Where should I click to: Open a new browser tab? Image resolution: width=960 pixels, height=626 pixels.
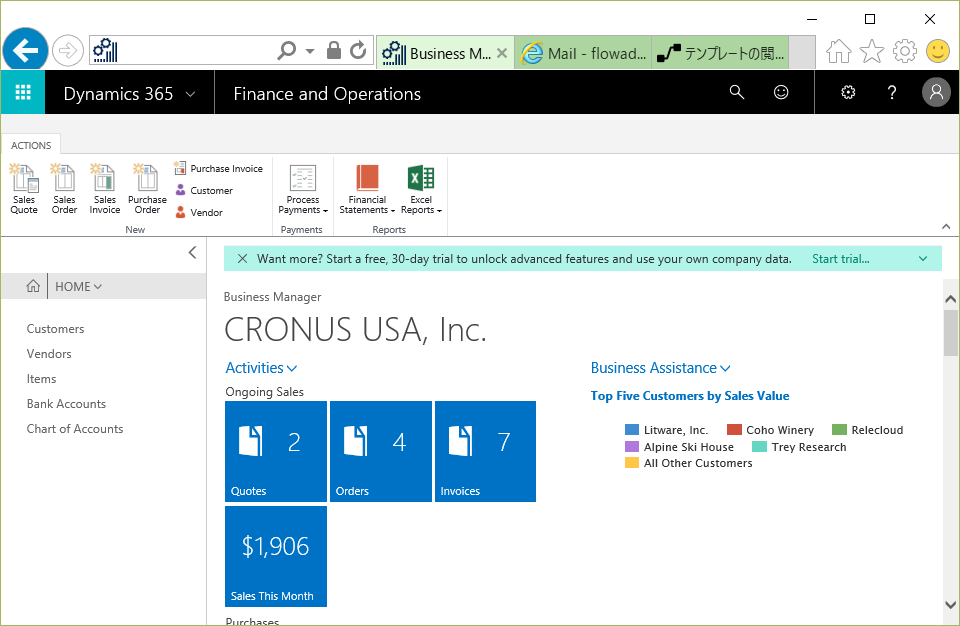point(802,53)
